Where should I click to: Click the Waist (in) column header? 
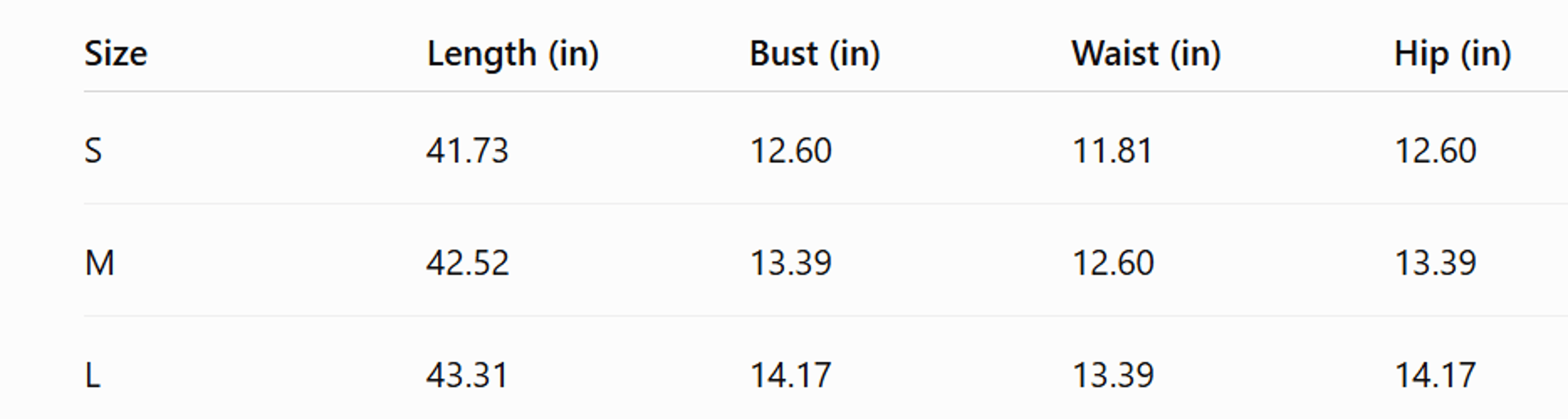1146,53
